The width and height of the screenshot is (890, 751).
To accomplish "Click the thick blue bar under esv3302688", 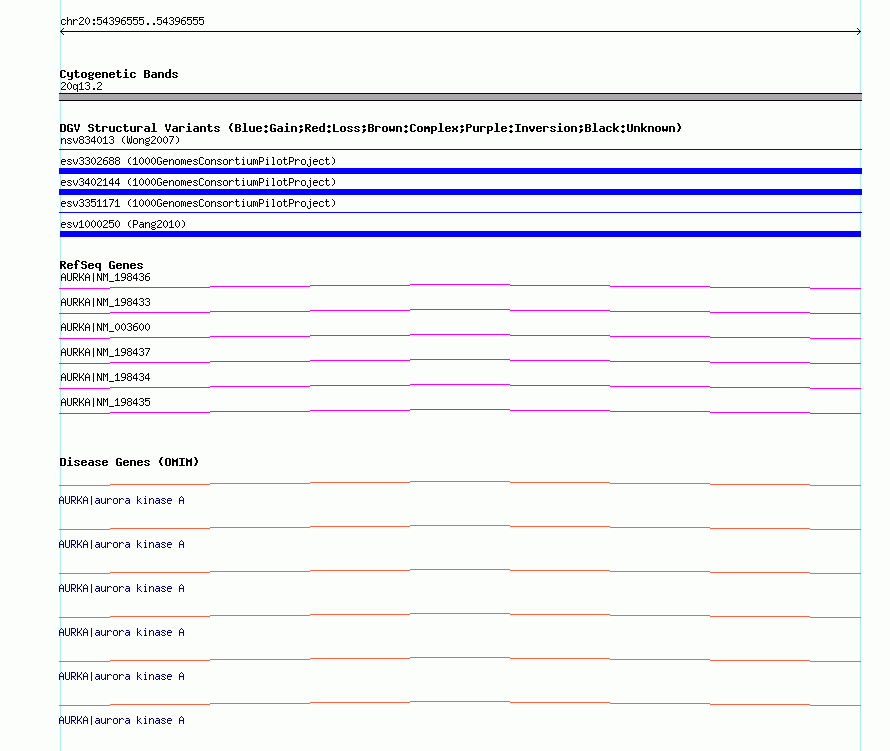I will pyautogui.click(x=460, y=171).
